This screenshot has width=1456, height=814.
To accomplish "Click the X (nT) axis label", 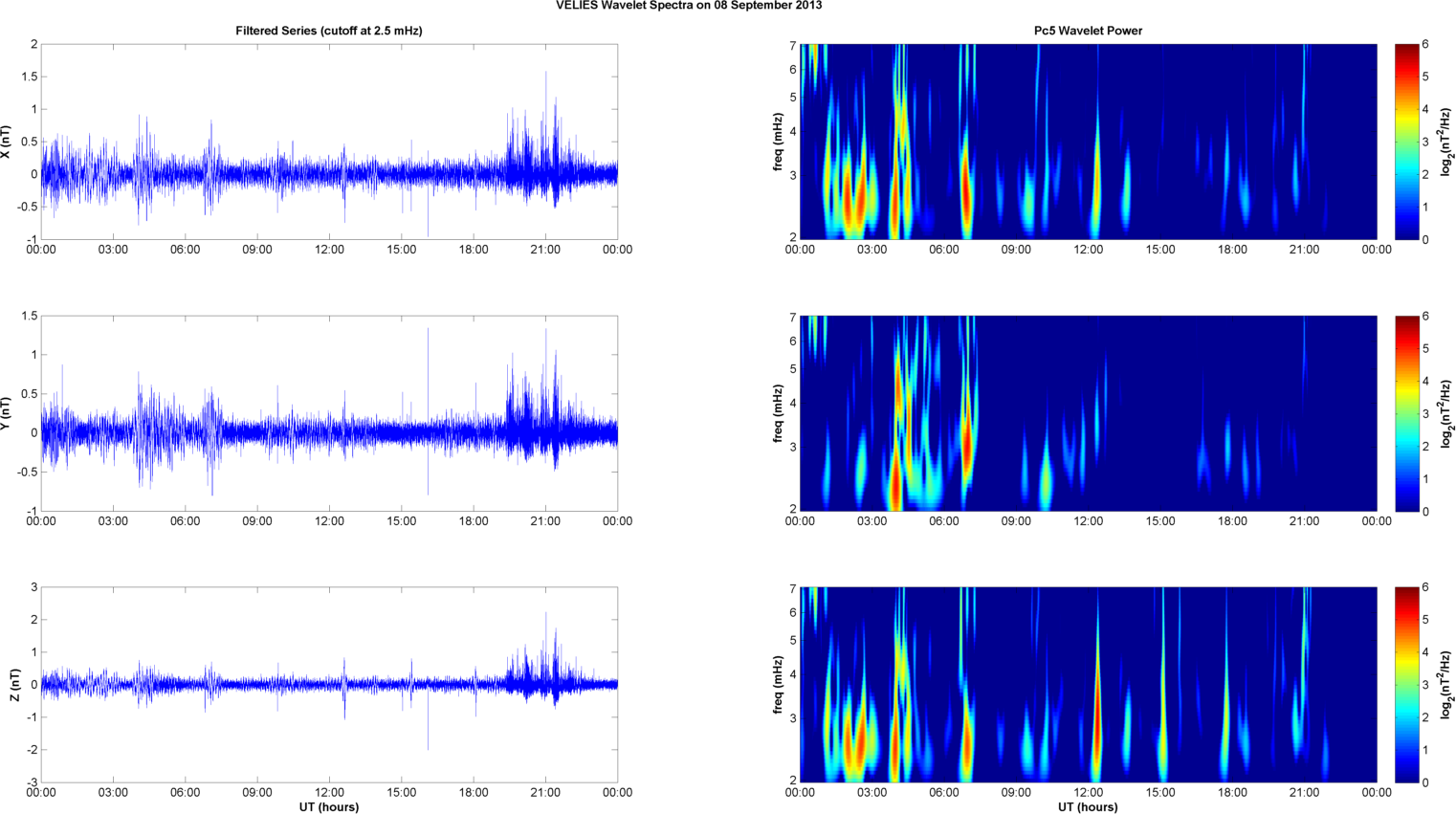I will click(x=7, y=142).
